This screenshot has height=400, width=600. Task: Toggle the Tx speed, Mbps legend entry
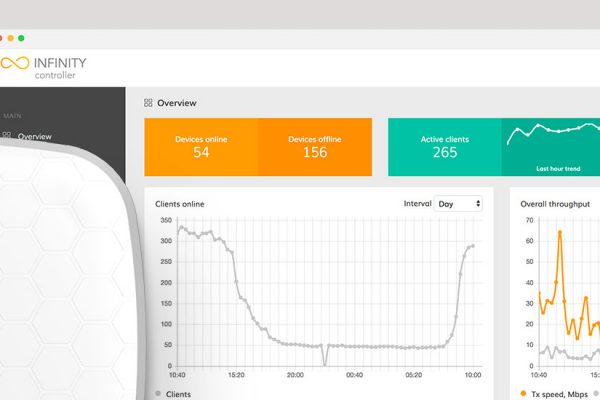pos(554,394)
